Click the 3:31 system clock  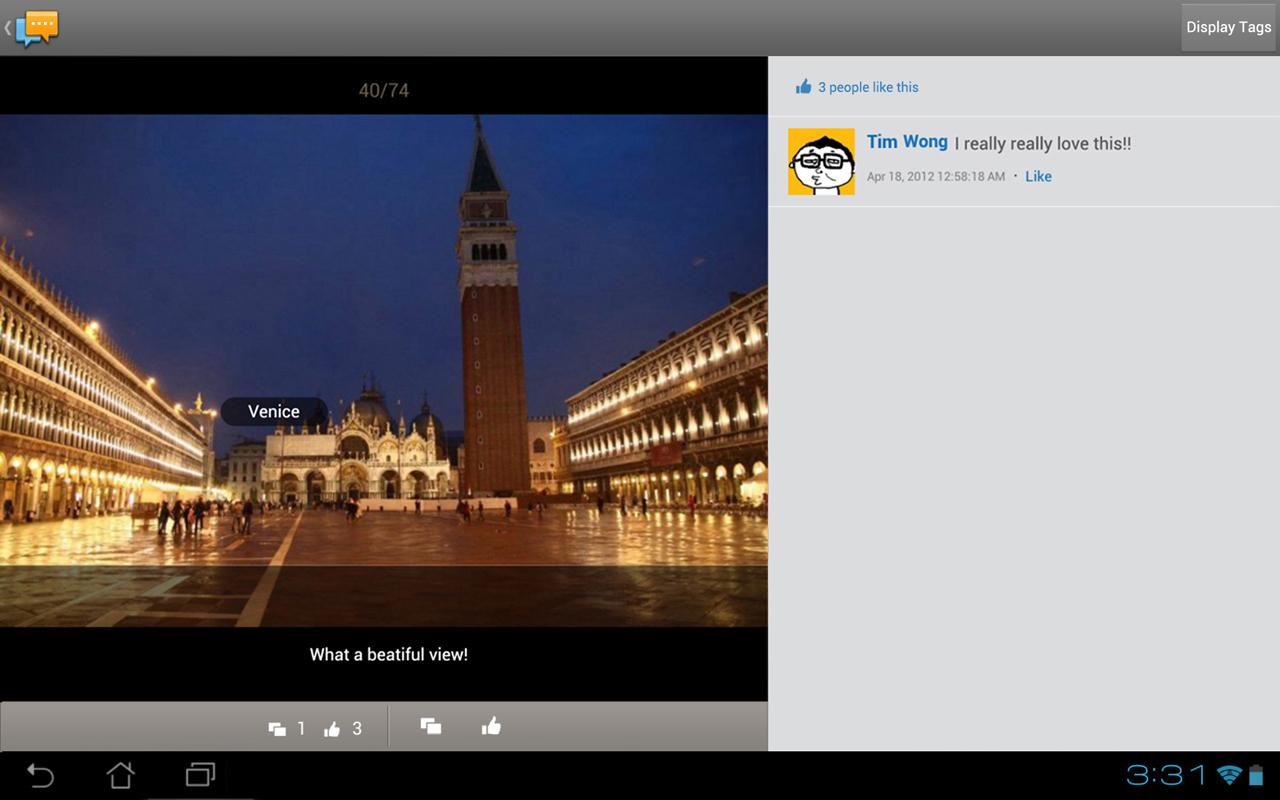tap(1167, 775)
